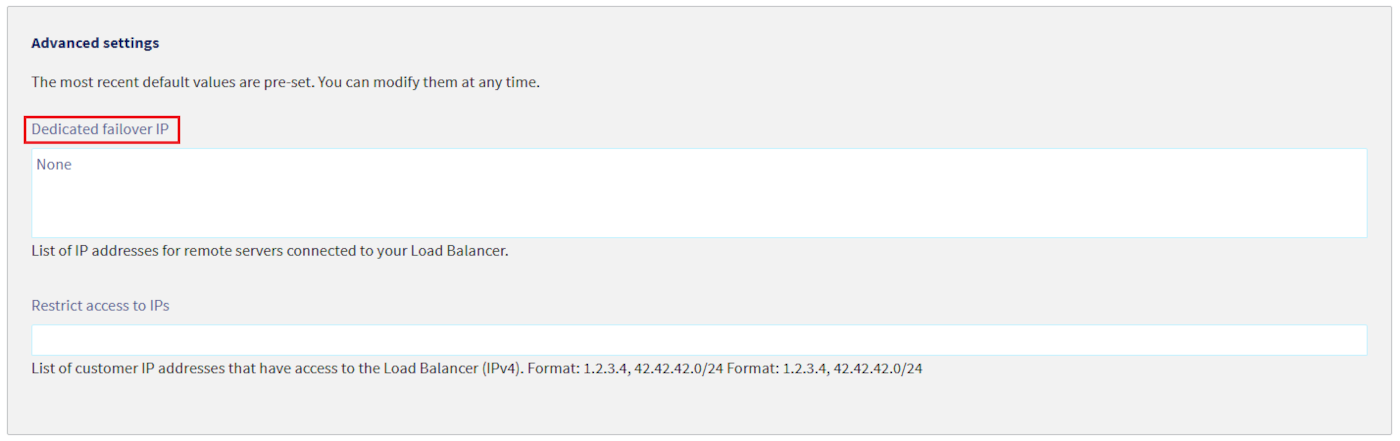1400x441 pixels.
Task: Click the Dedicated failover IP label
Action: [x=100, y=129]
